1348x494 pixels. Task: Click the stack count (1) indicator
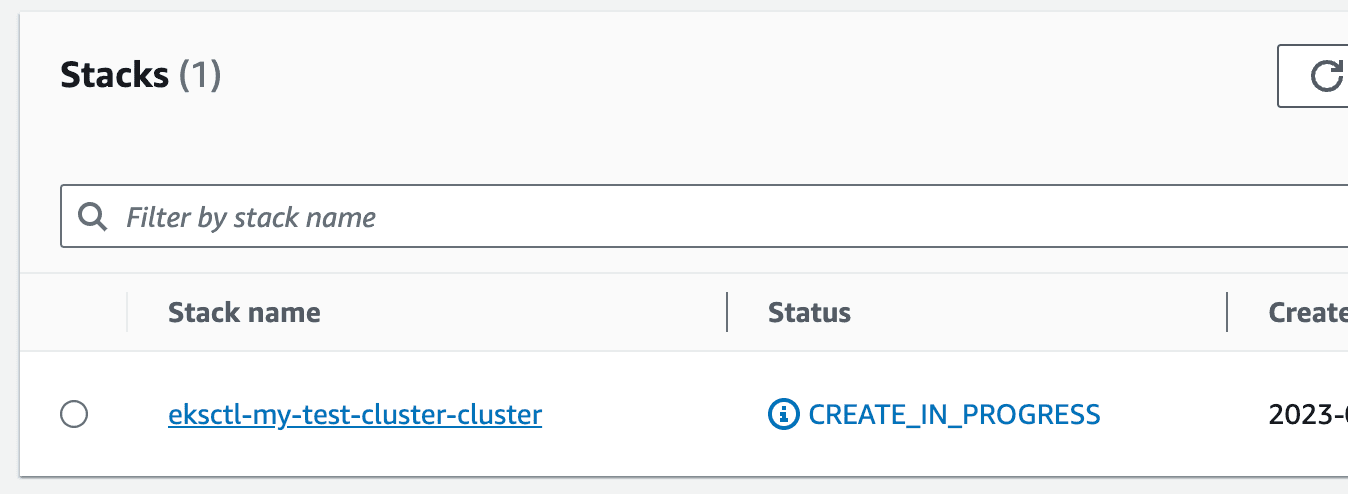200,75
